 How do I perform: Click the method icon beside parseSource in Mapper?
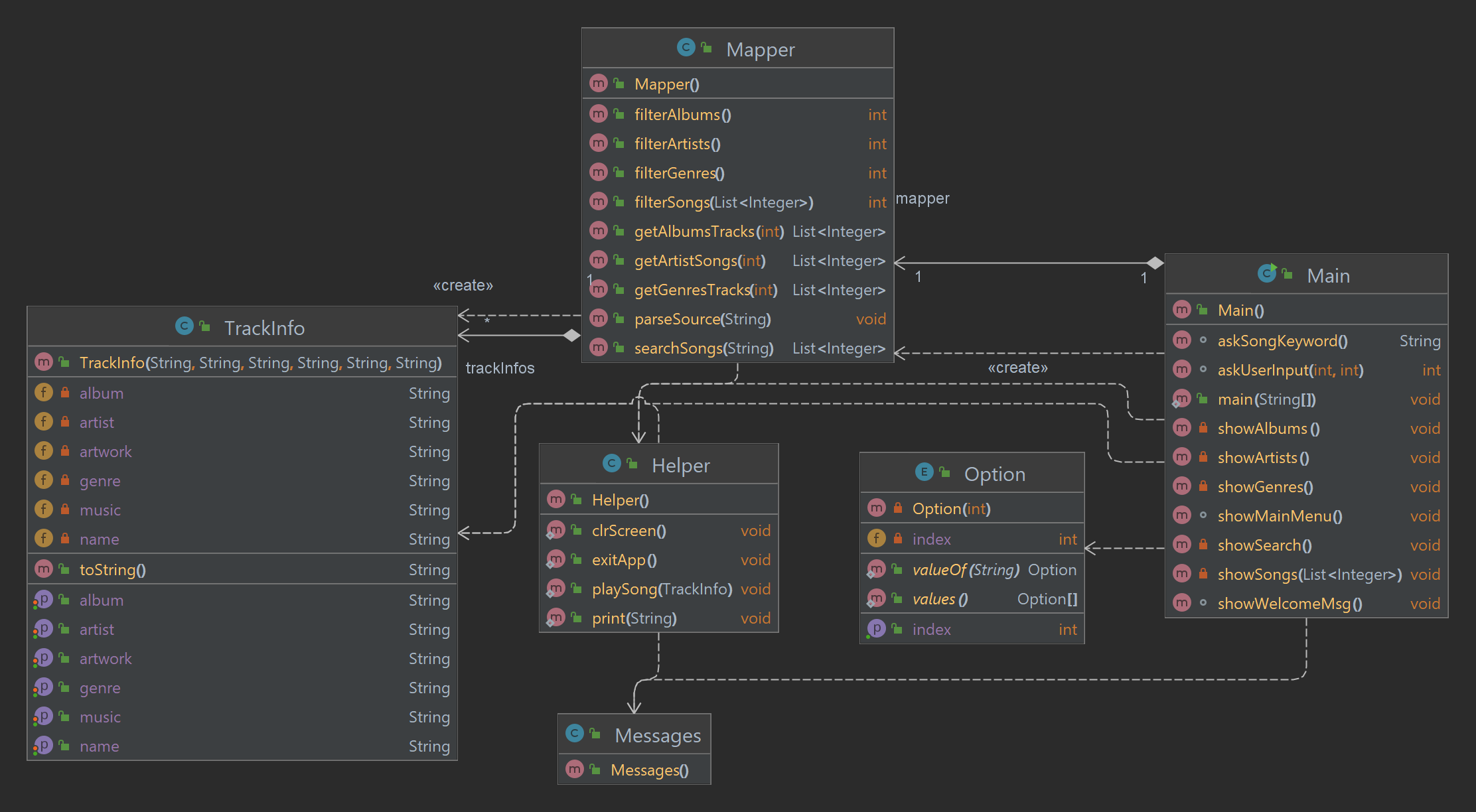click(x=599, y=318)
